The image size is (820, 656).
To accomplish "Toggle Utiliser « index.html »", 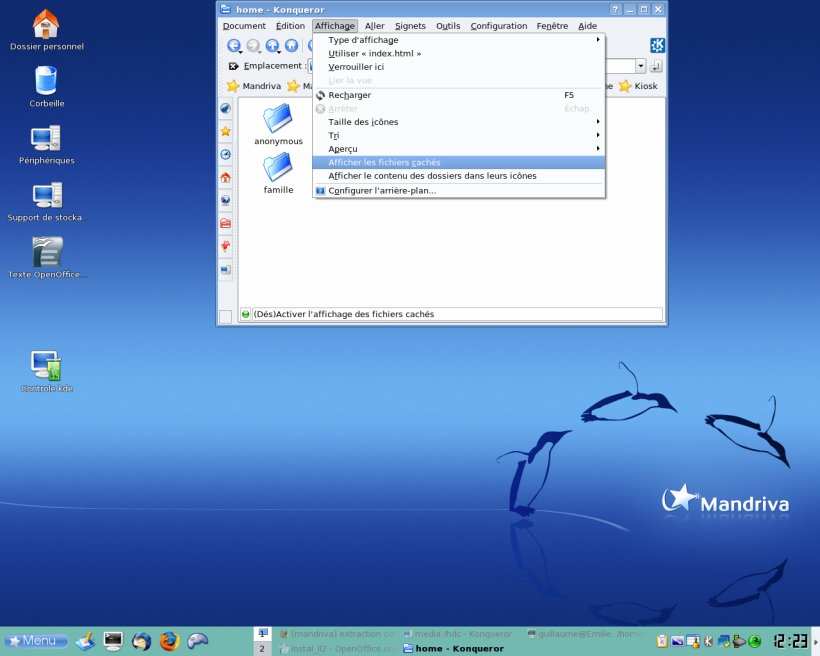I will 459,53.
